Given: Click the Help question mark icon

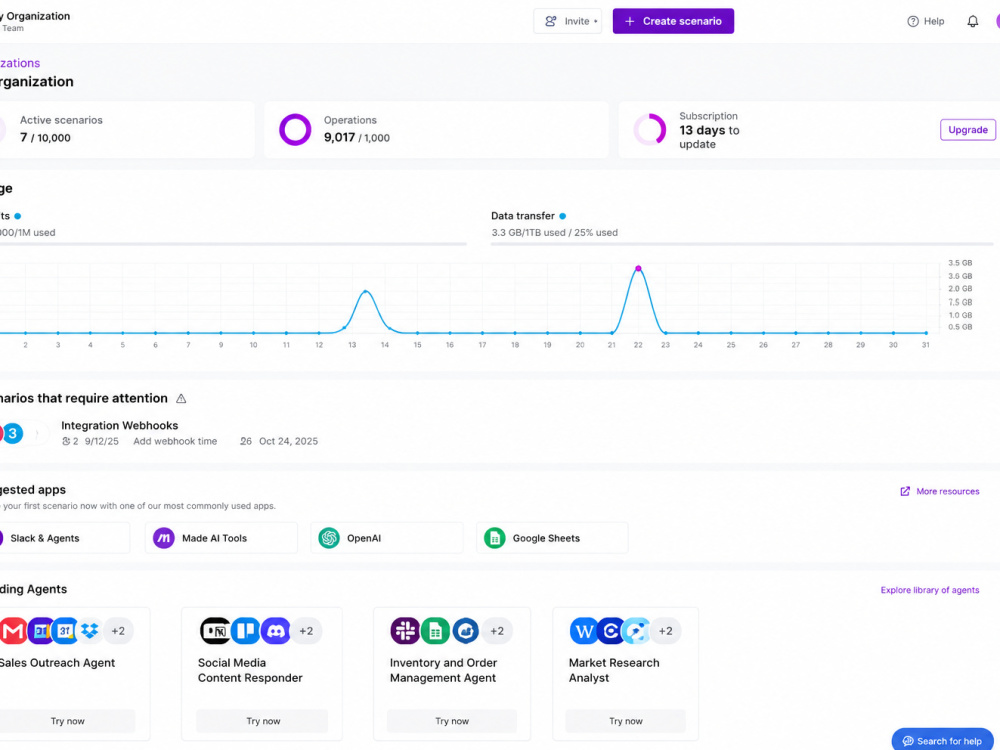Looking at the screenshot, I should [913, 21].
